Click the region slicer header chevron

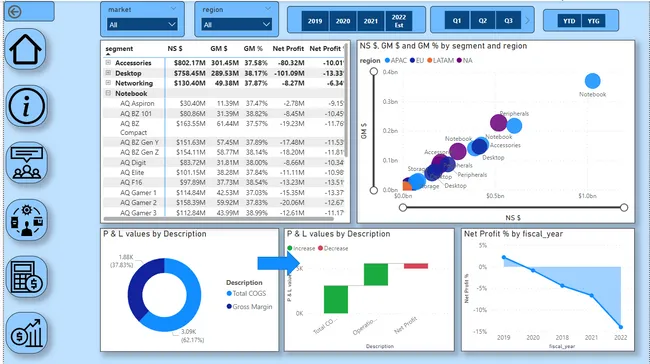coord(268,9)
